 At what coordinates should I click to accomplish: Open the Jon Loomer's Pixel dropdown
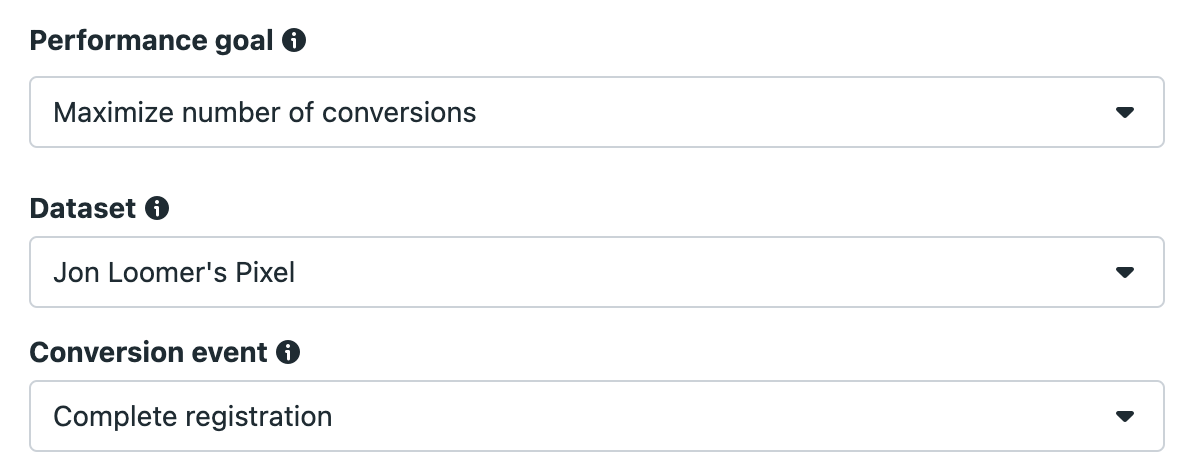coord(597,272)
